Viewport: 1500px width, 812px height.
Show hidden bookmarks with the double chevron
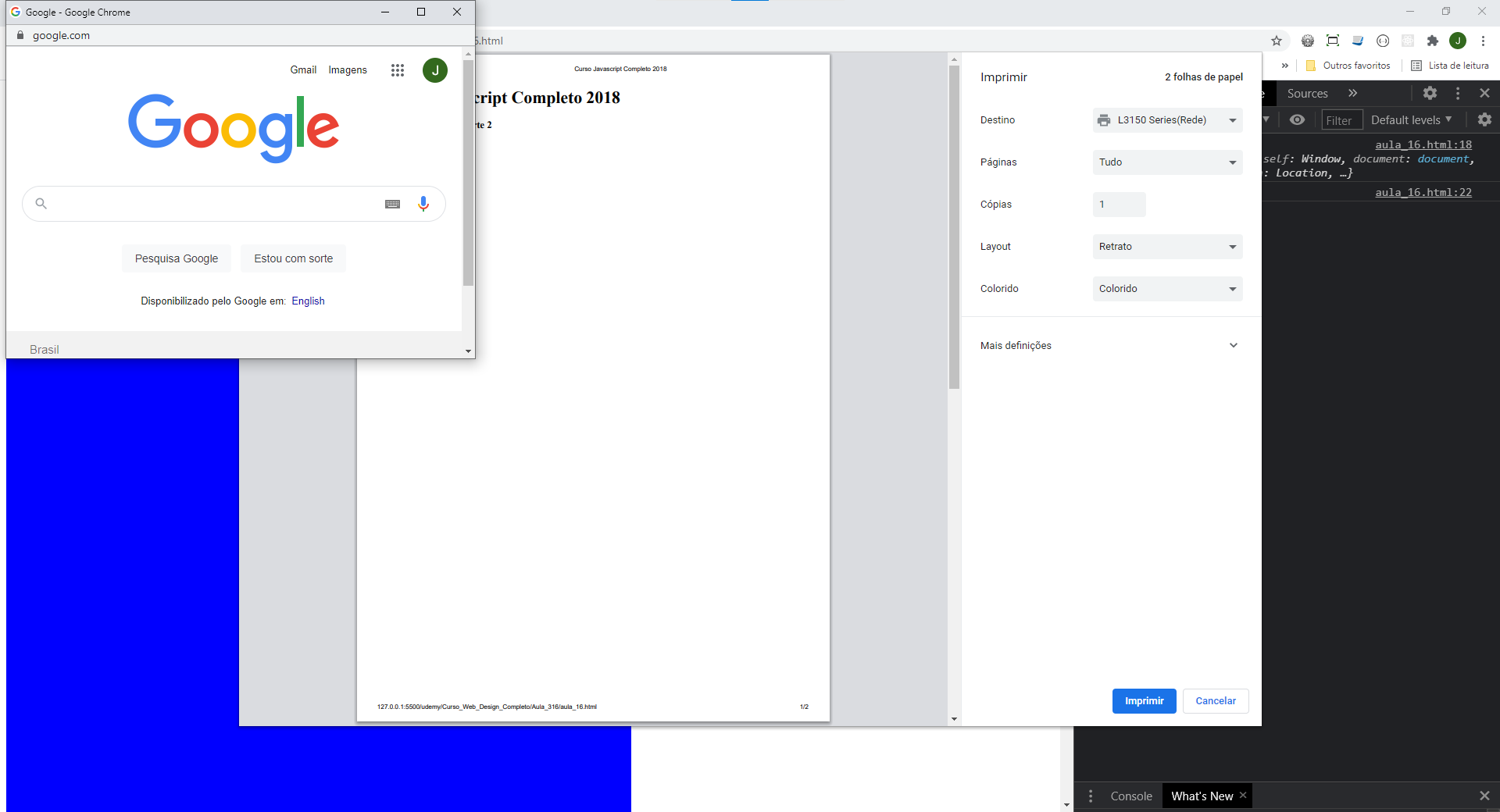1285,66
